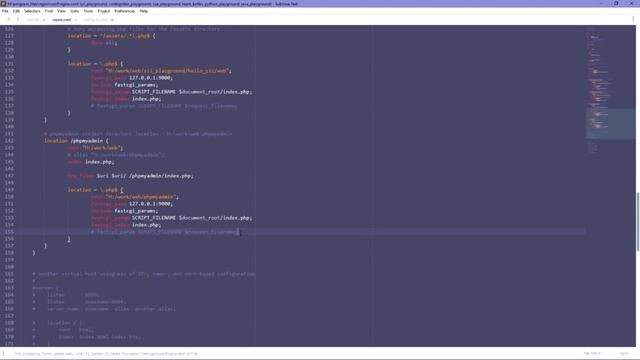The height and width of the screenshot is (360, 640).
Task: Click the comment about another virtual host line 161
Action: coord(144,274)
